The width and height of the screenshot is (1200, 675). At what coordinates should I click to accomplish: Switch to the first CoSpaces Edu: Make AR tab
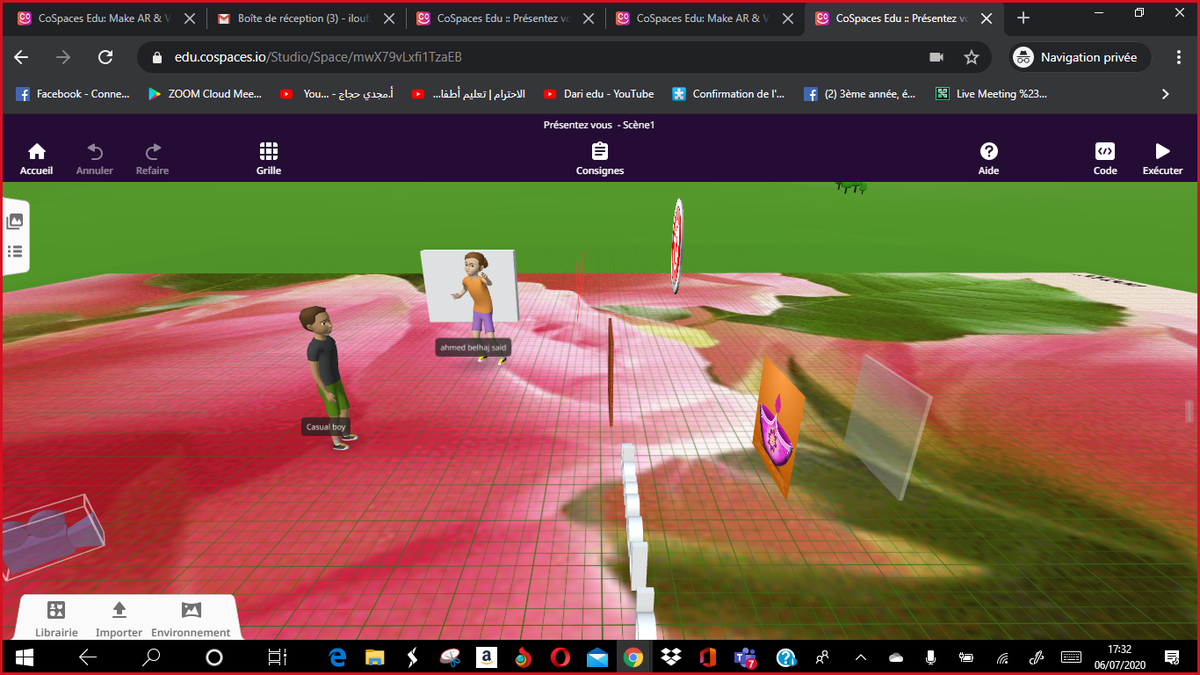[x=104, y=18]
